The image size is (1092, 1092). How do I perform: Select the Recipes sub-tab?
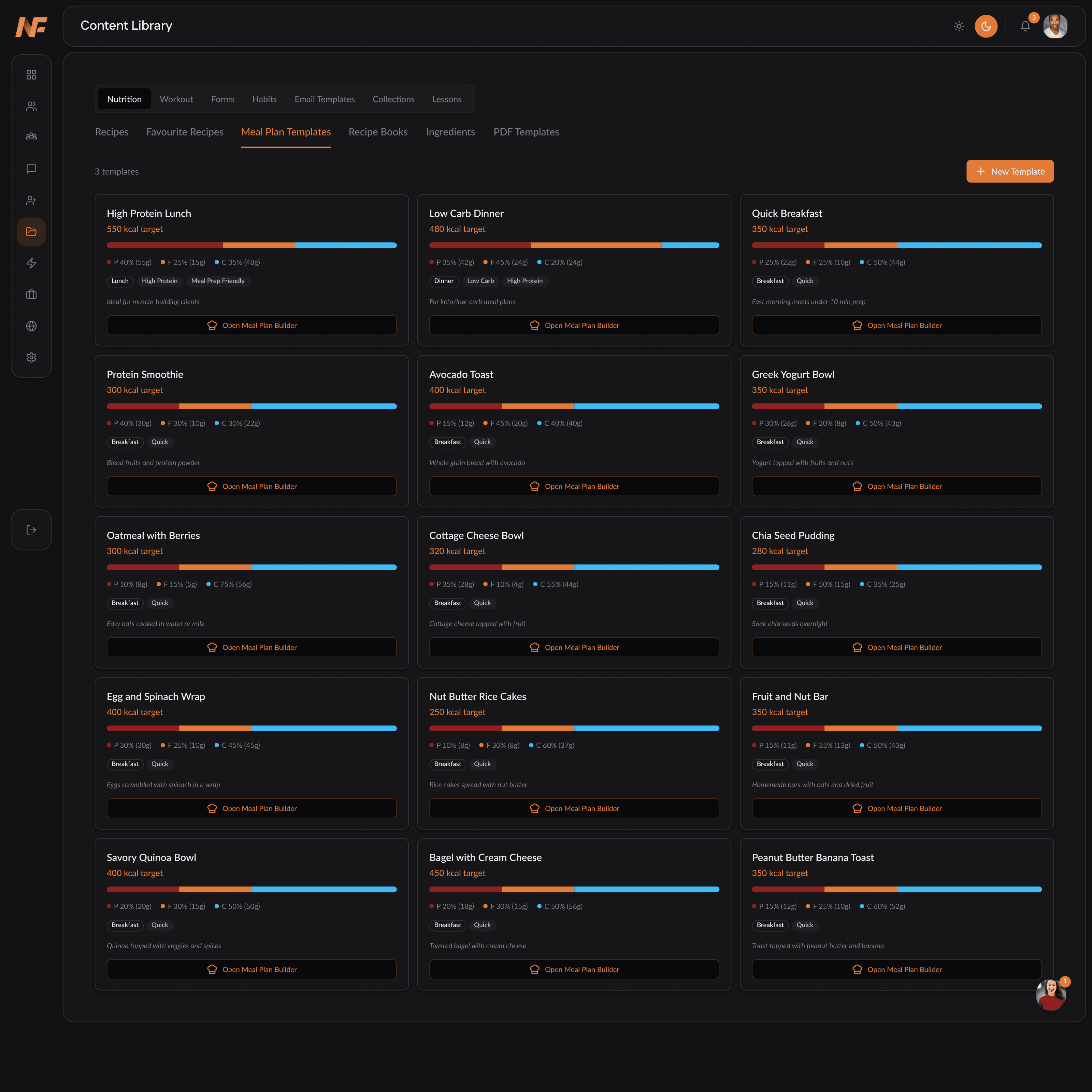tap(112, 132)
